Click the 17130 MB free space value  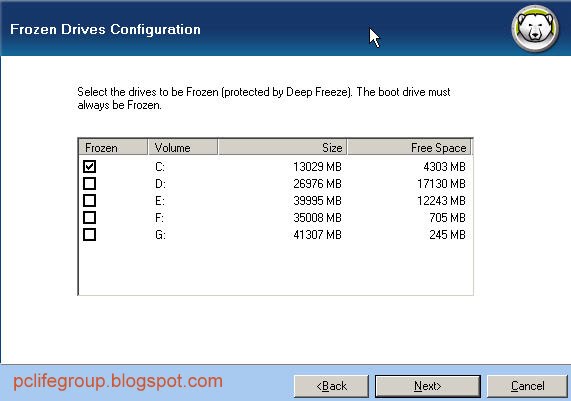[x=441, y=184]
